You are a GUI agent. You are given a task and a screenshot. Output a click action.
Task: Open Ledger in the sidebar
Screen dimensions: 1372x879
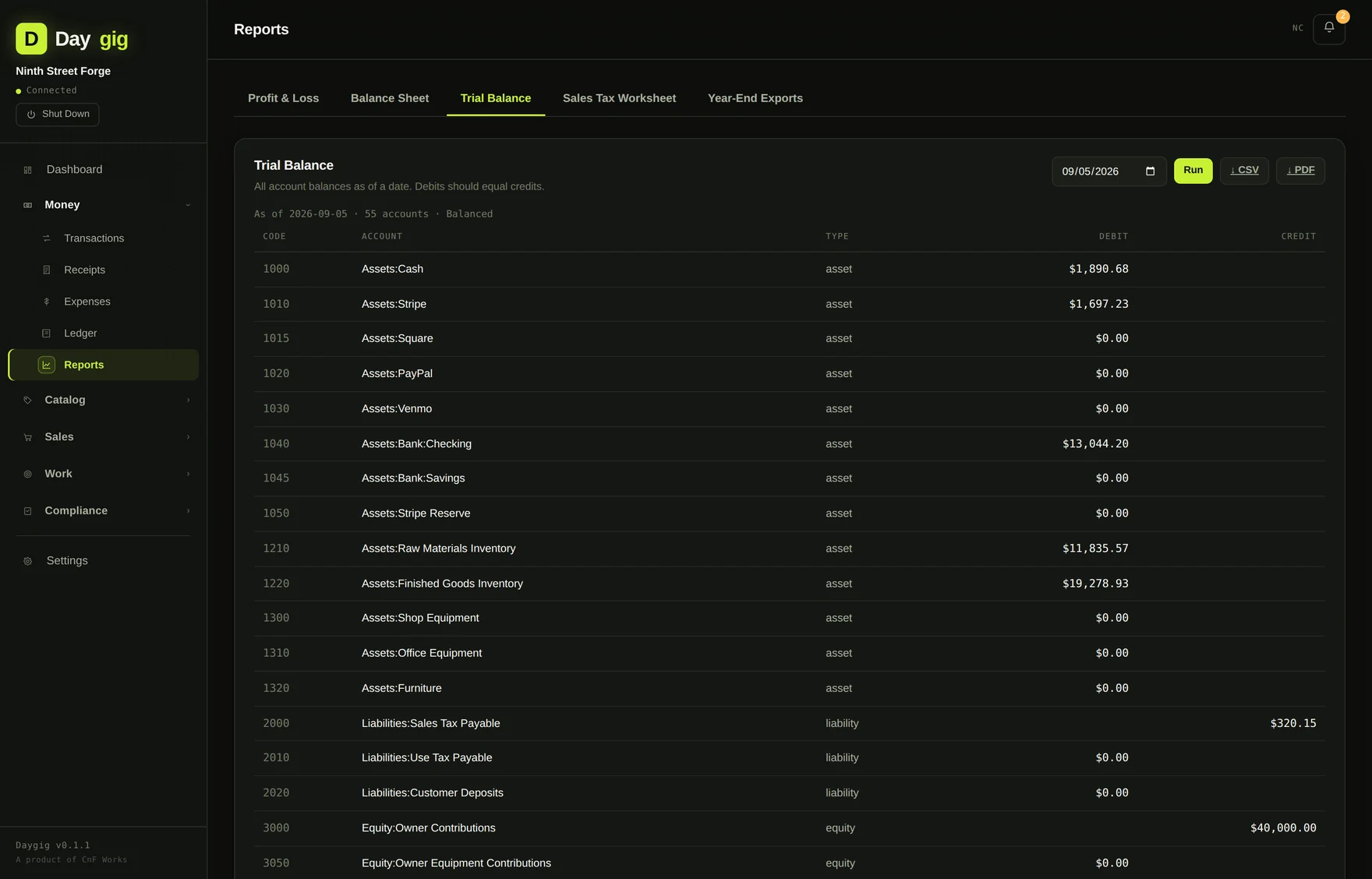click(103, 334)
